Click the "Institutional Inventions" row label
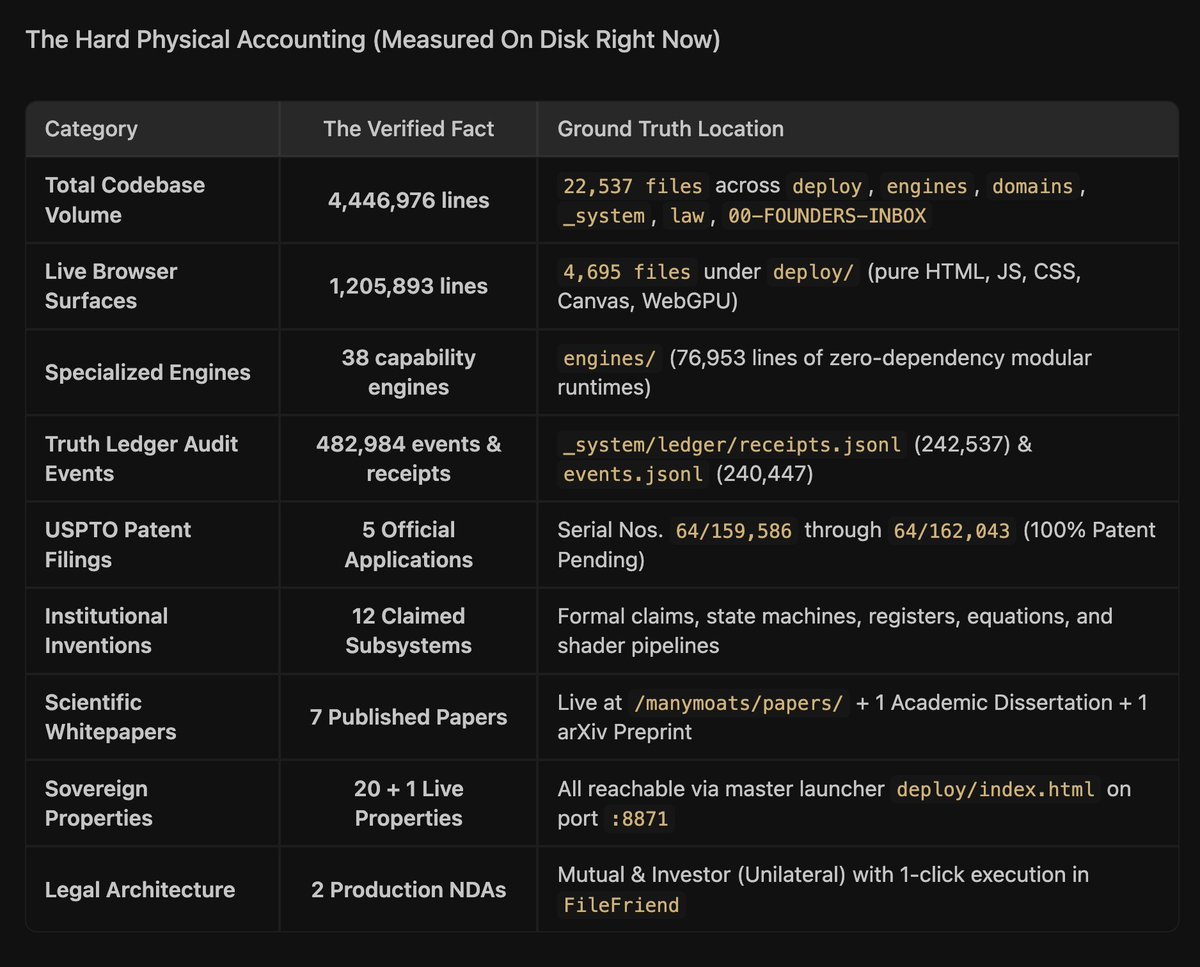The width and height of the screenshot is (1200, 967). click(106, 630)
